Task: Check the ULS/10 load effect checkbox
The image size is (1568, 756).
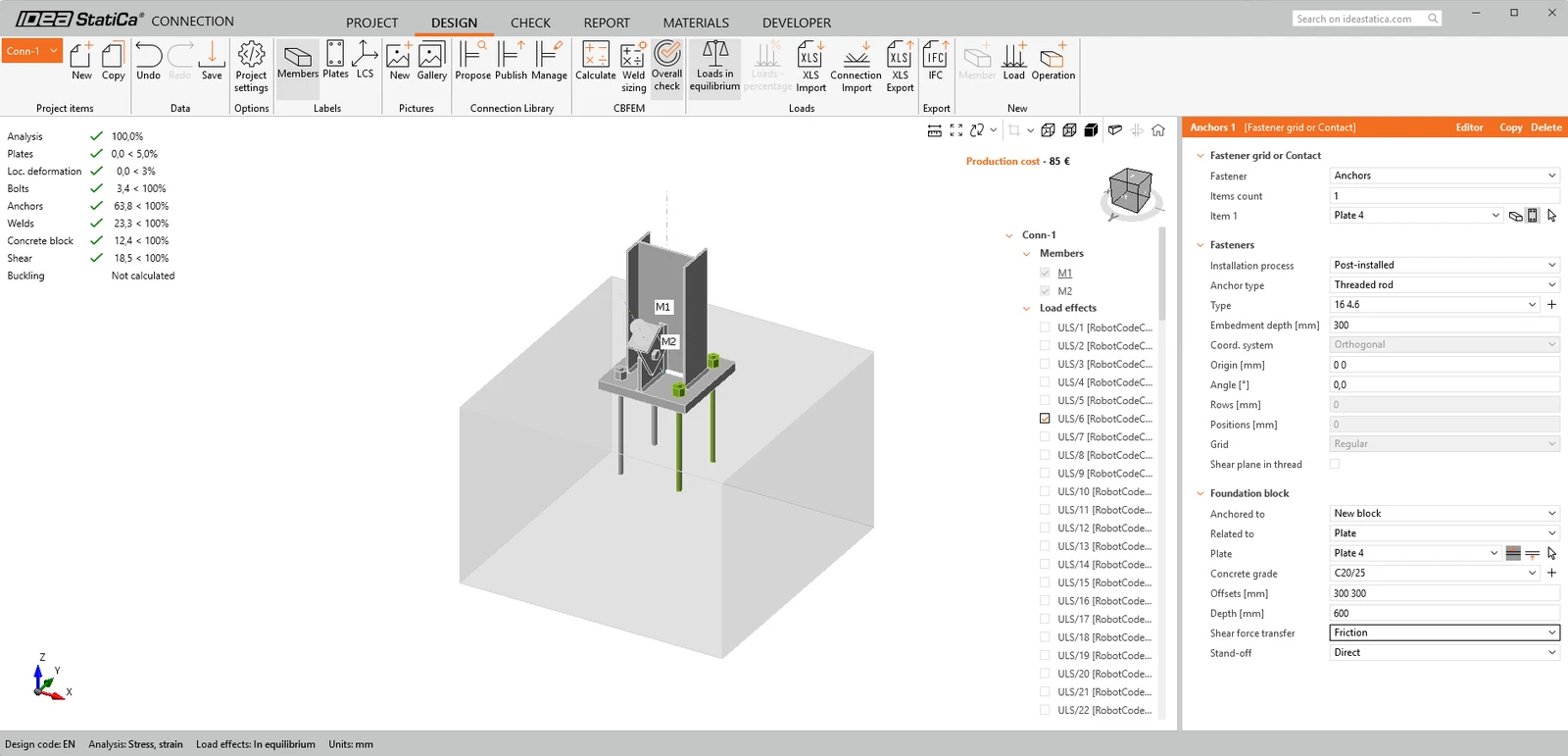Action: pyautogui.click(x=1045, y=492)
